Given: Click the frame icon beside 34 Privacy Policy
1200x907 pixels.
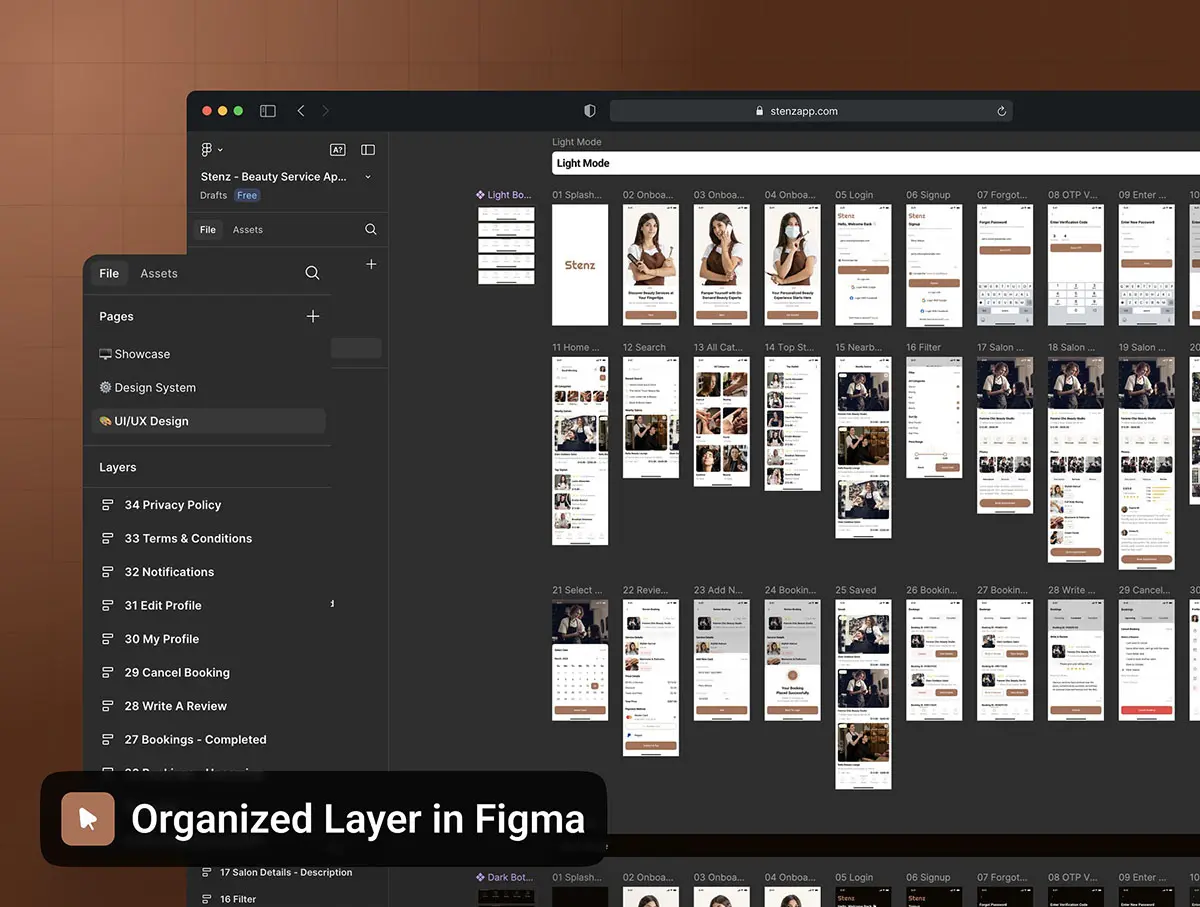Looking at the screenshot, I should coord(108,505).
